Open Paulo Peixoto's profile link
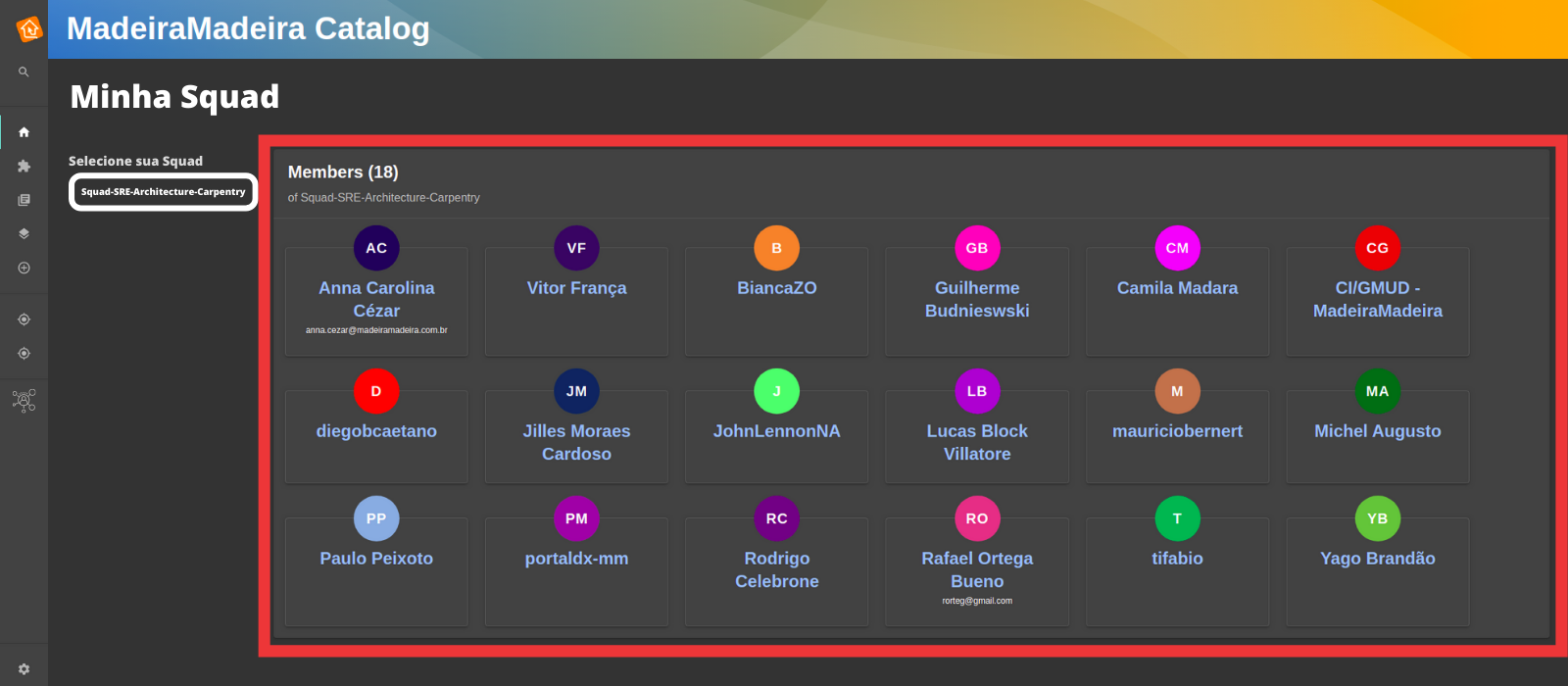1568x686 pixels. pyautogui.click(x=376, y=559)
